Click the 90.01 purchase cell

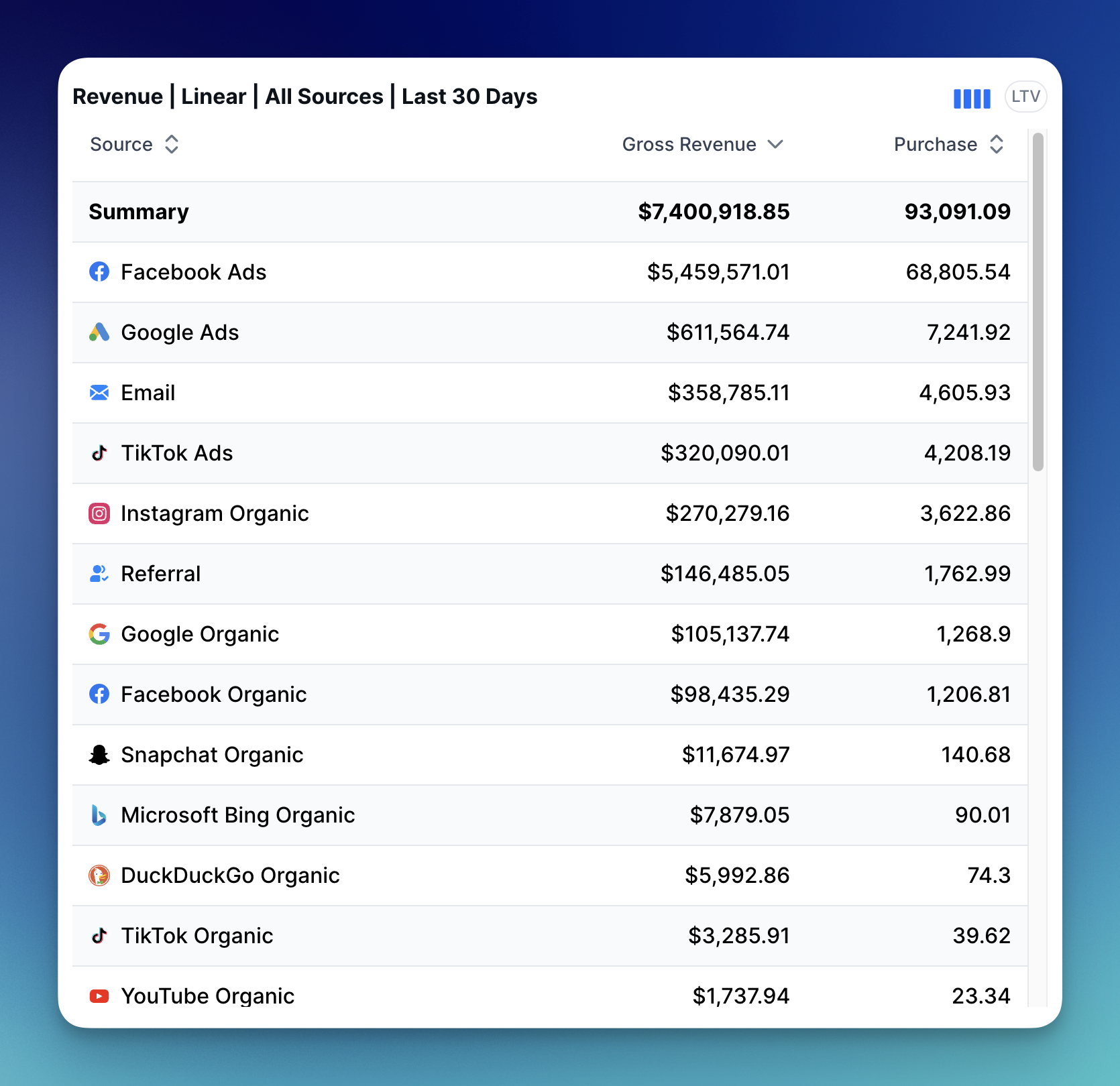pos(983,815)
